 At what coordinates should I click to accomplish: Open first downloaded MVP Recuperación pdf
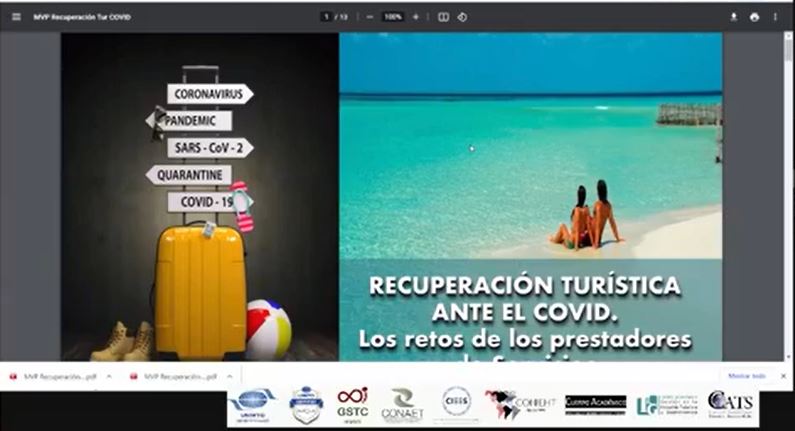(55, 377)
